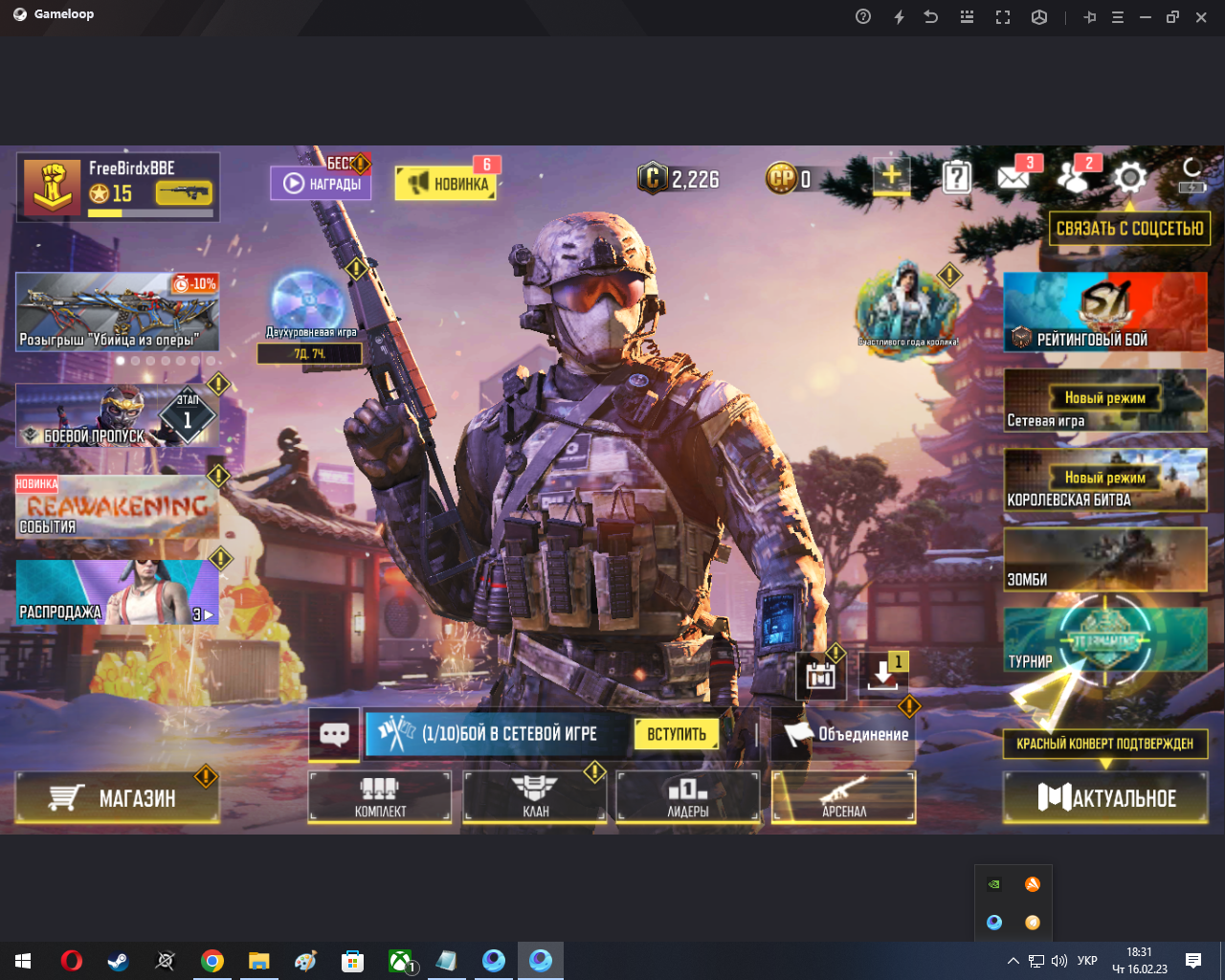
Task: Open the КОМПЛЕКТ loadout tab
Action: 380,797
